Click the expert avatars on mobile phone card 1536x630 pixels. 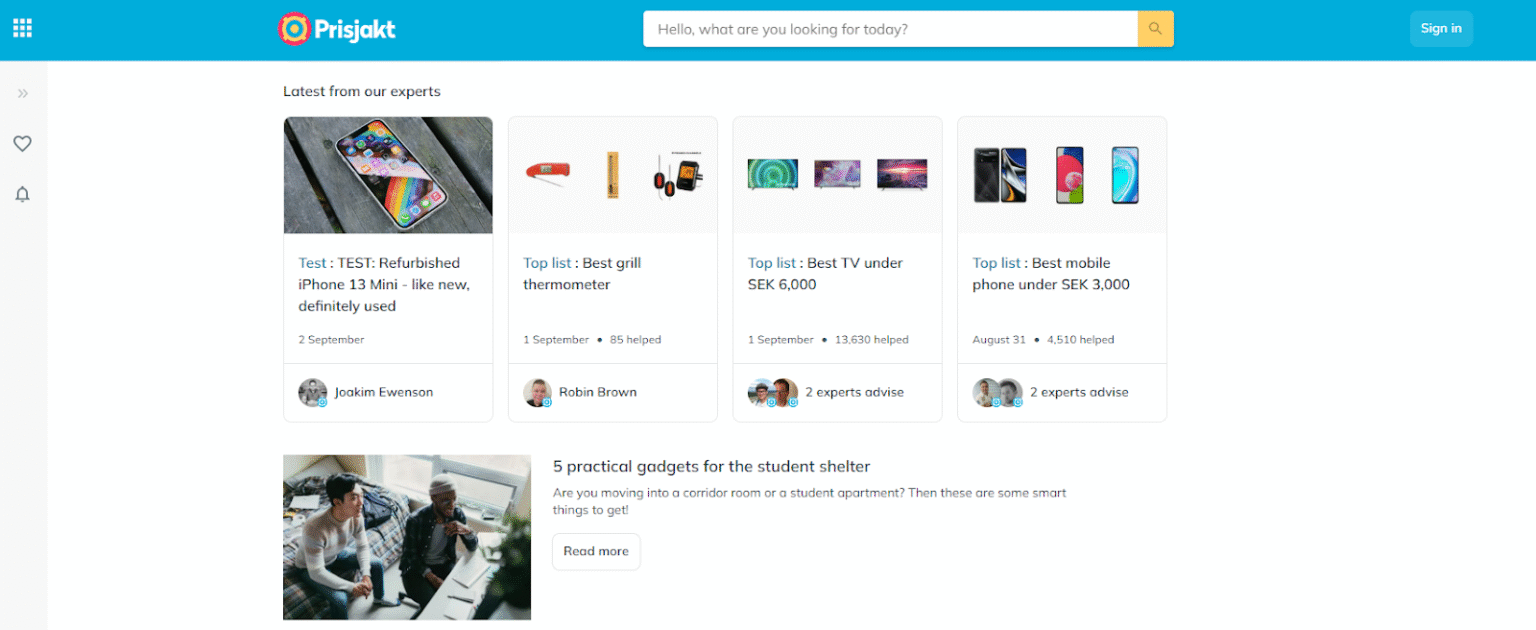pyautogui.click(x=998, y=392)
